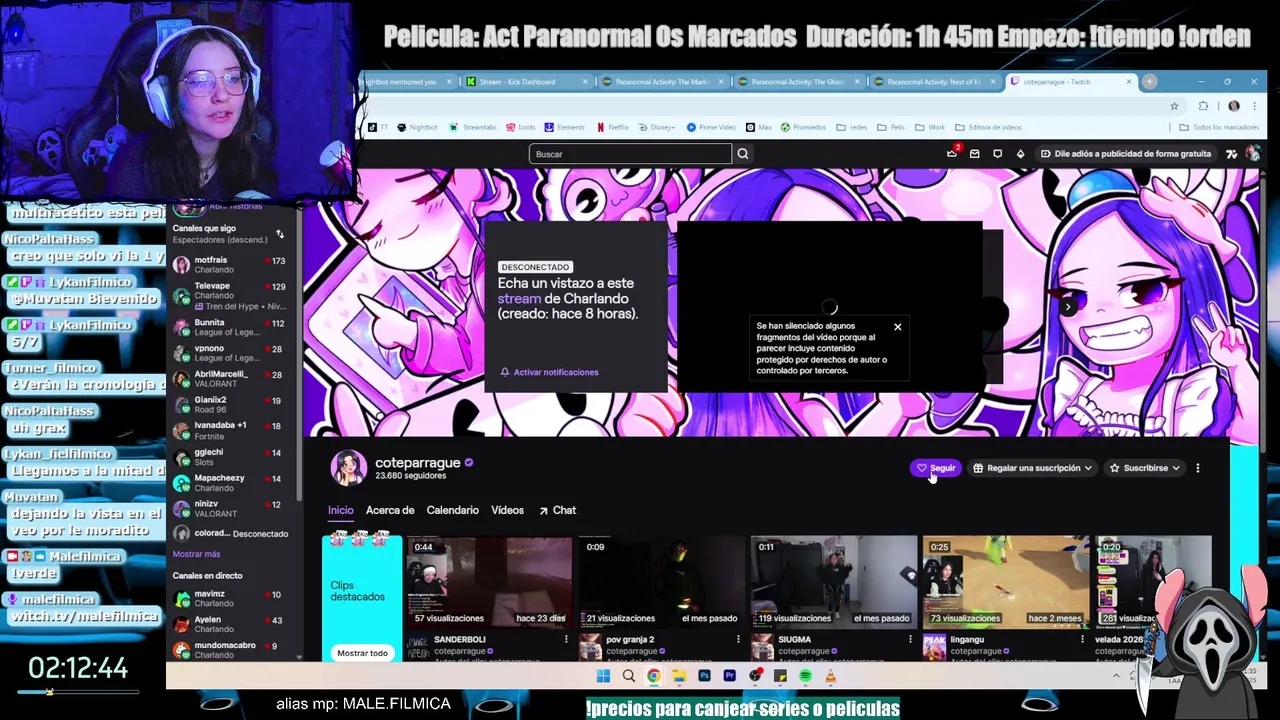1280x720 pixels.
Task: Open the coteparrague channel name link
Action: (418, 463)
